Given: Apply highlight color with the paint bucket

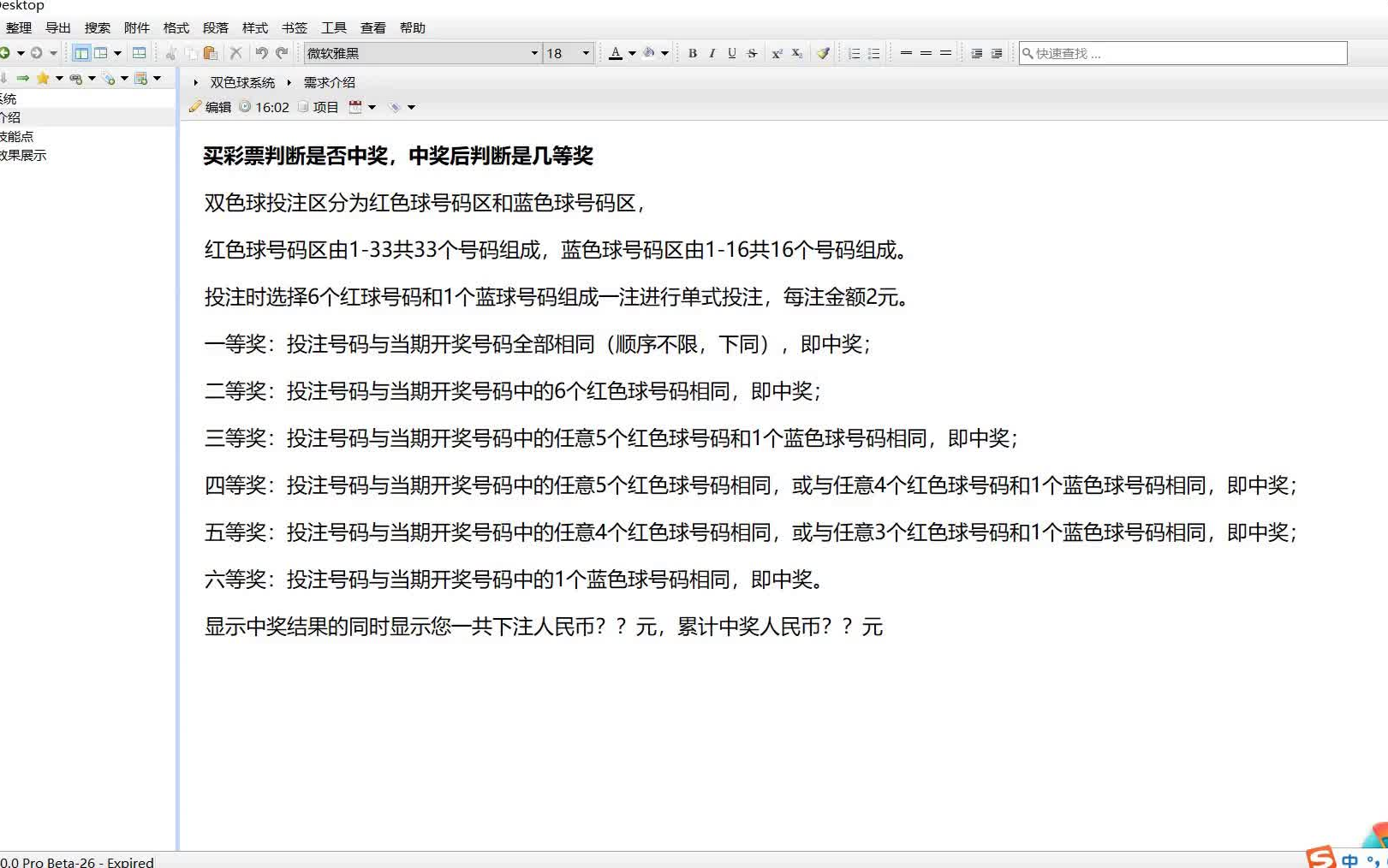Looking at the screenshot, I should (x=649, y=53).
